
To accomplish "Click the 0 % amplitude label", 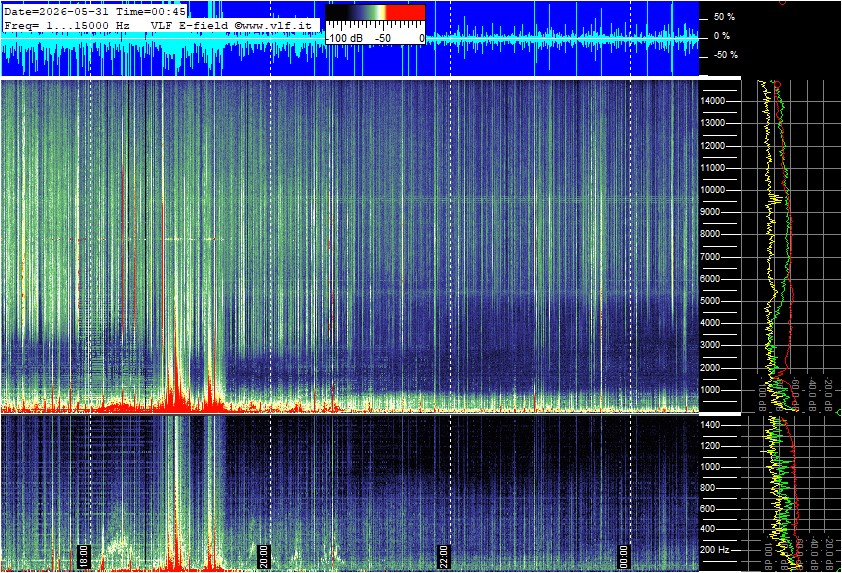I will tap(722, 36).
